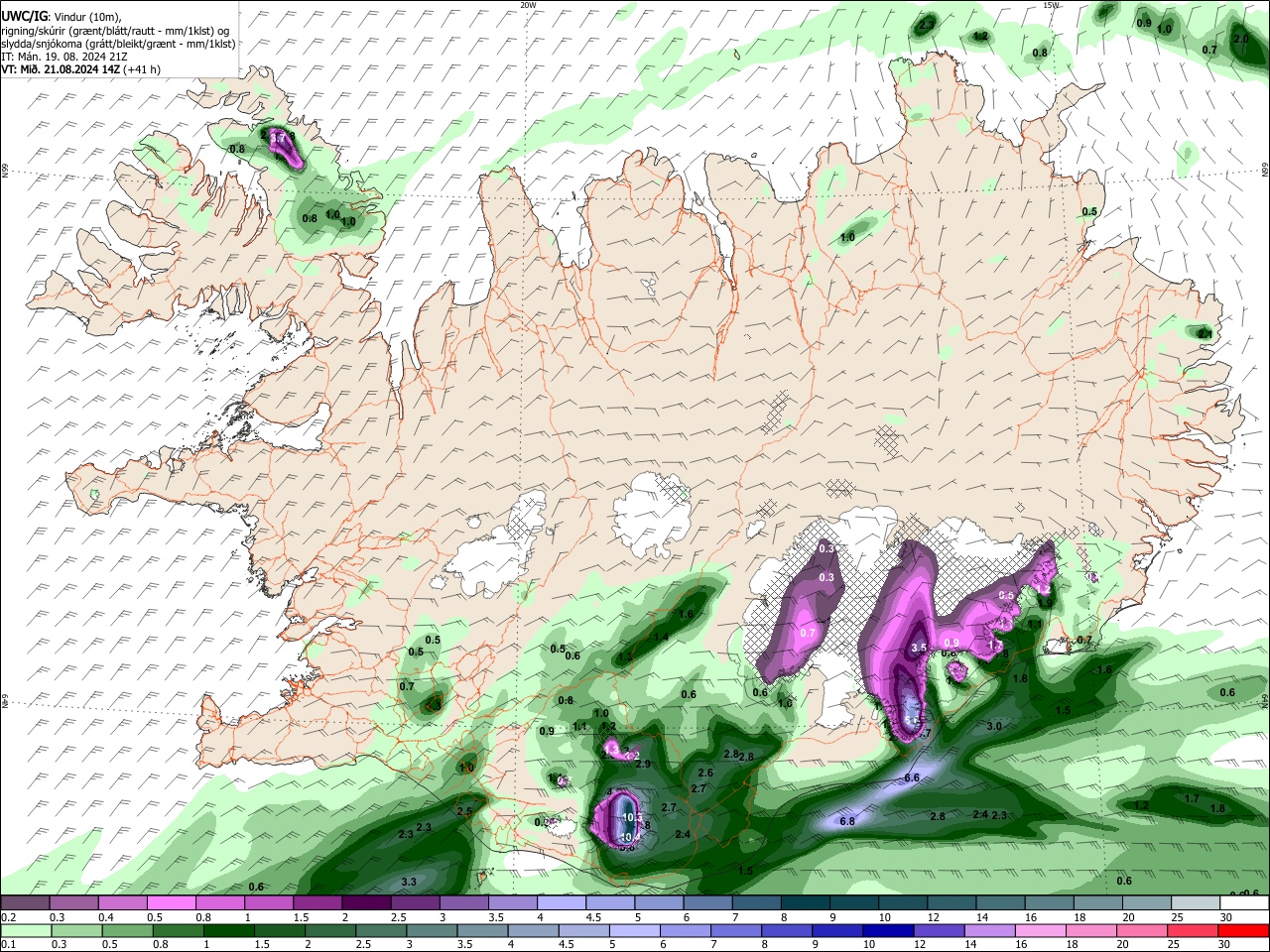Click the '0.2' label under the upper legend
Screen dimensions: 1270x952
click(8, 917)
